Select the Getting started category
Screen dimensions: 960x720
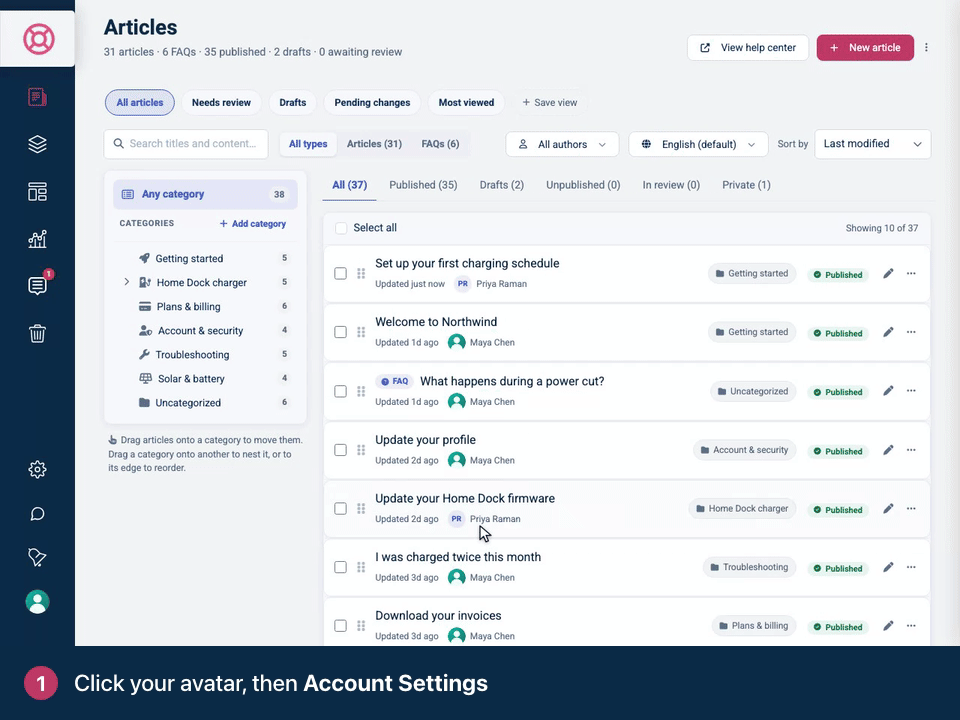tap(205, 258)
